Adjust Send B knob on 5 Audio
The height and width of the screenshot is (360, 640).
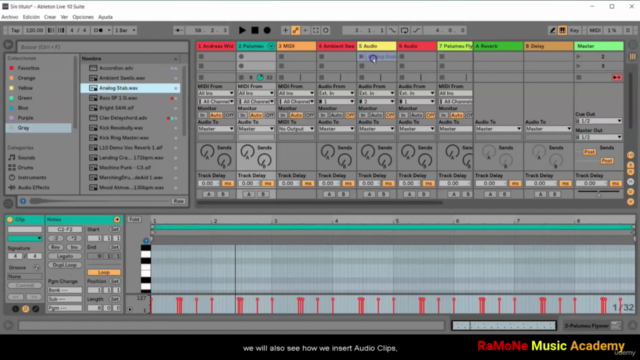coord(384,161)
